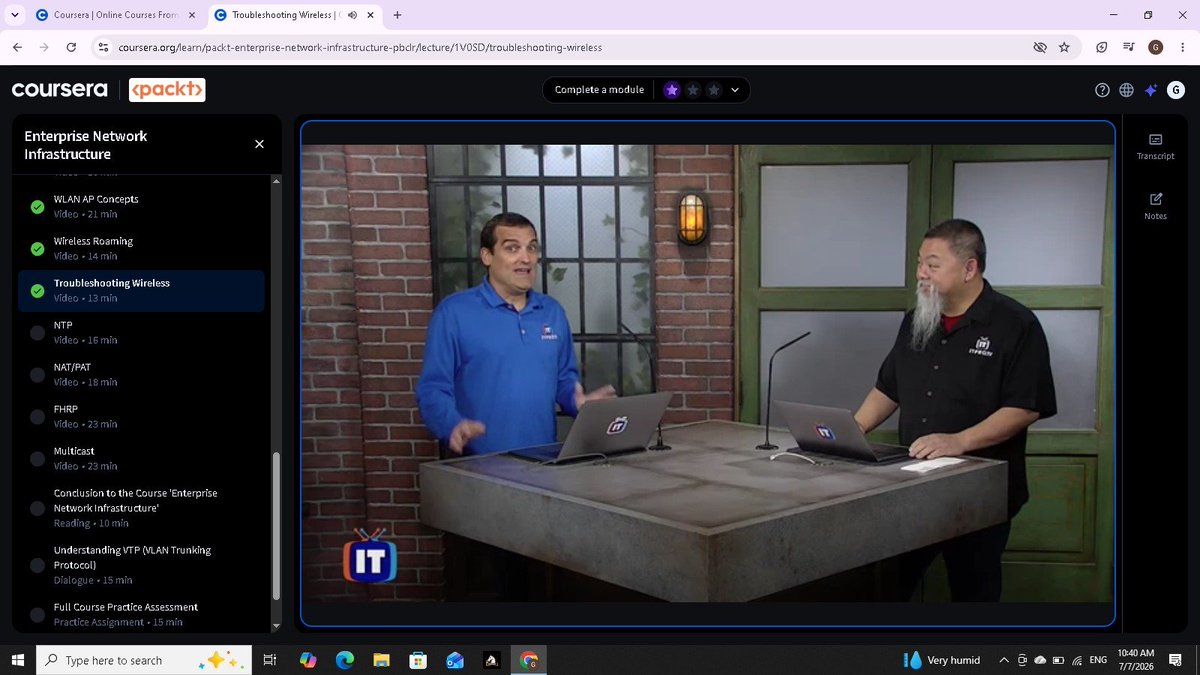Click the sidebar scrollbar thumb
The height and width of the screenshot is (675, 1200).
click(277, 527)
